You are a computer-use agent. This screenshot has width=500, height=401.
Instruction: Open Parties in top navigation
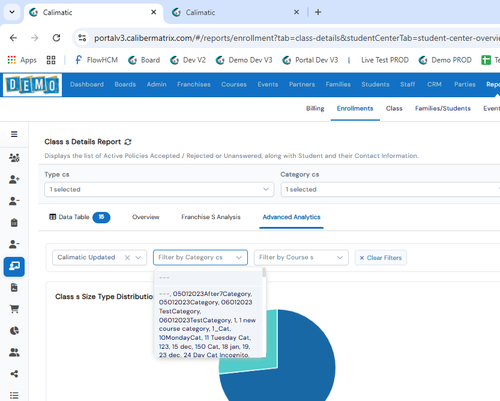[x=465, y=84]
